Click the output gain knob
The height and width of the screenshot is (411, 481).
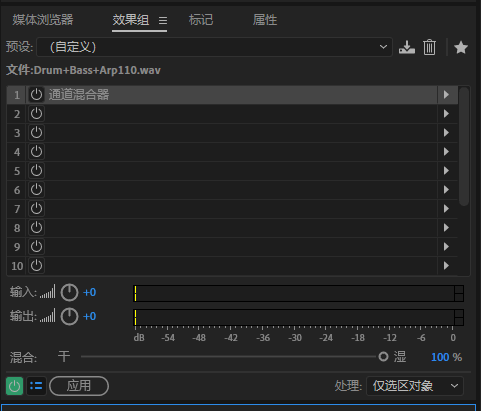tap(69, 317)
